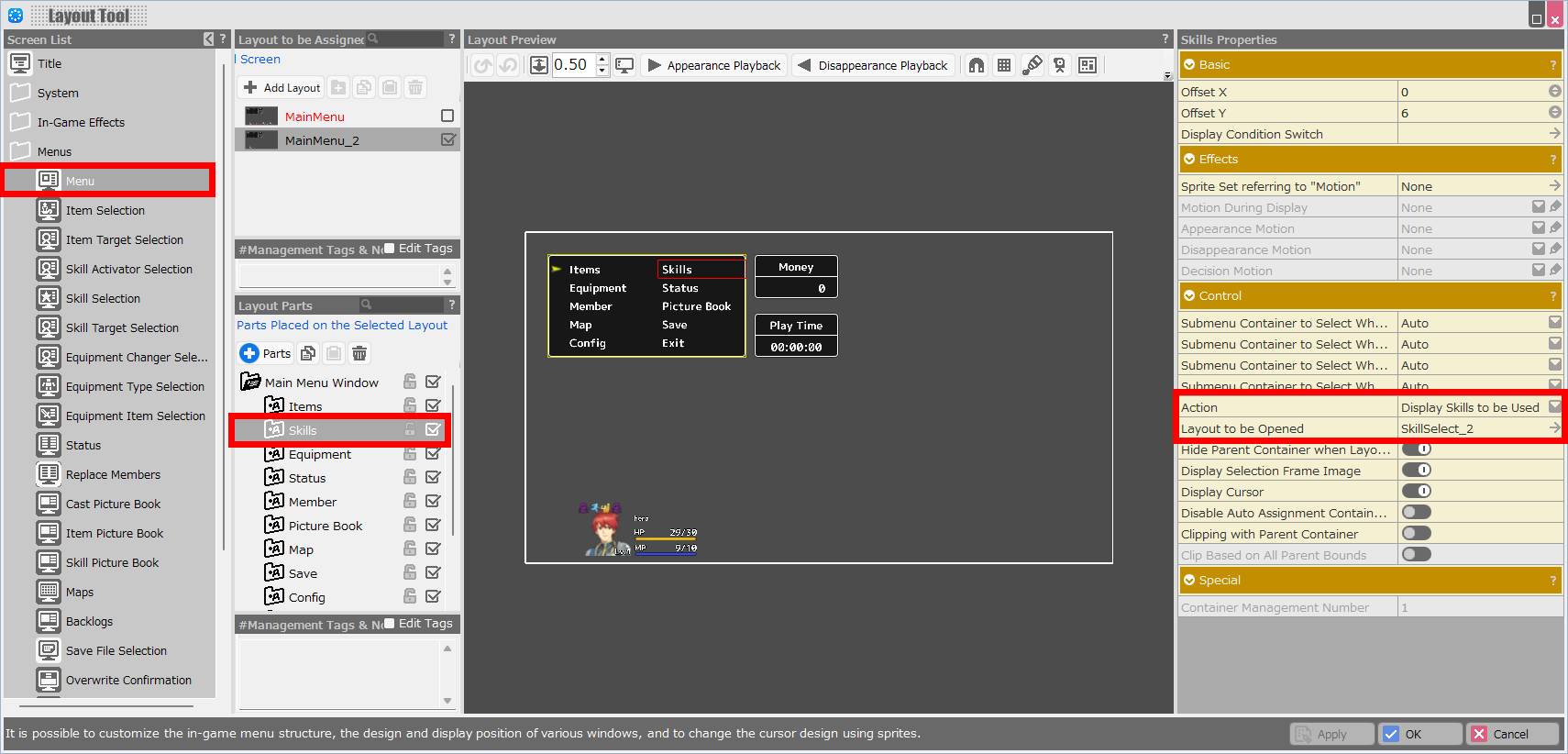Click the delete trash icon for layout parts
Image resolution: width=1568 pixels, height=754 pixels.
[359, 353]
